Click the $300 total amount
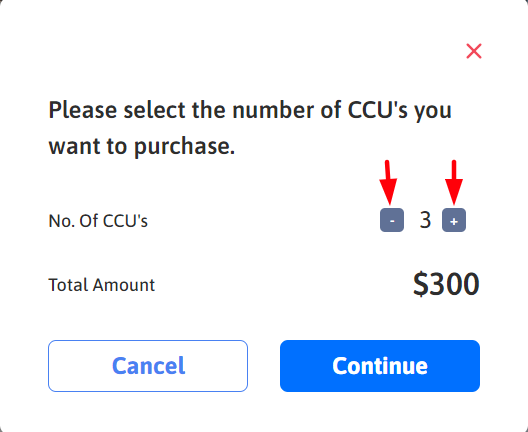The image size is (528, 432). (x=446, y=285)
